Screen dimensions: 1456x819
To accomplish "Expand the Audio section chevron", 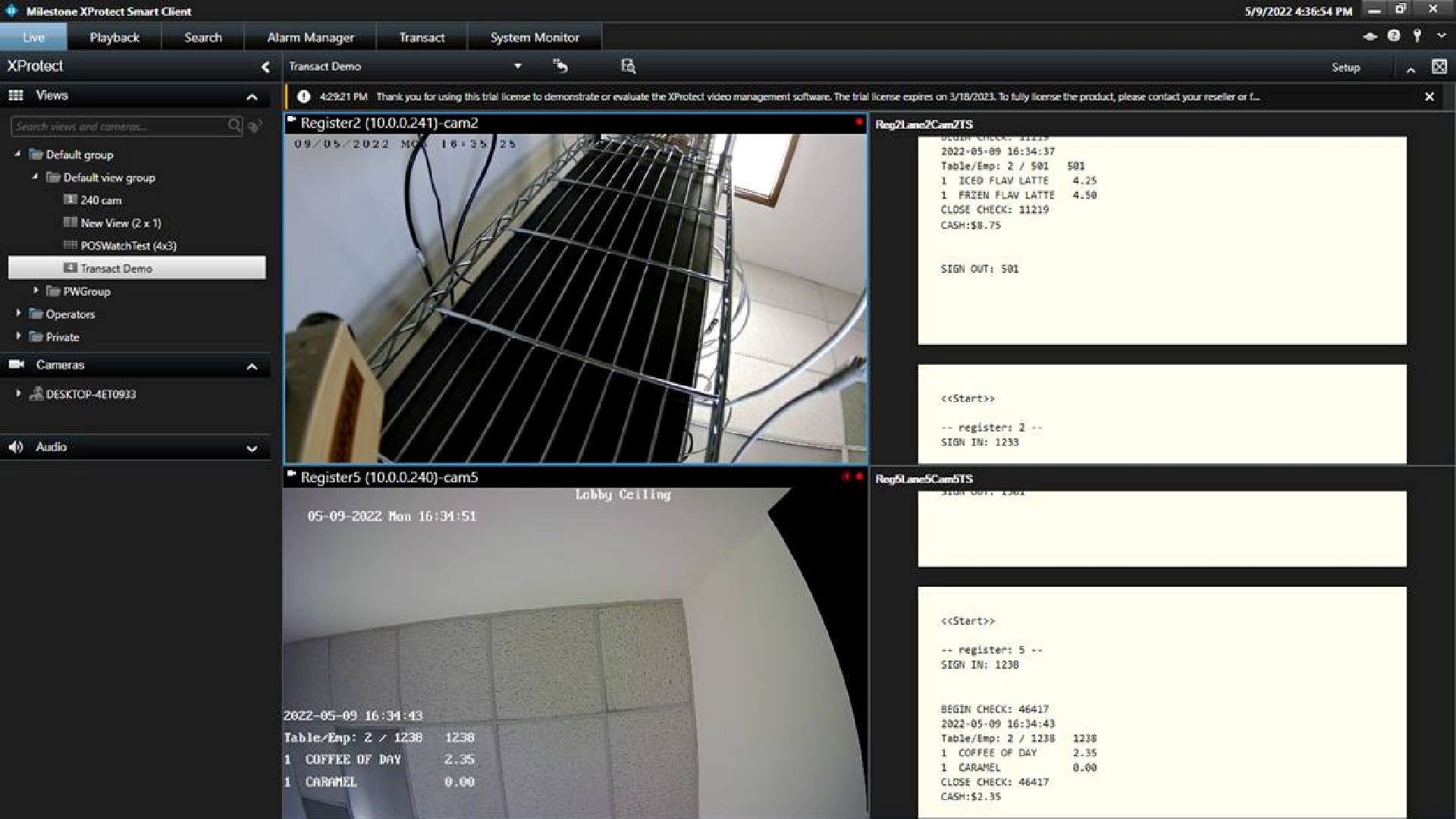I will coord(252,448).
